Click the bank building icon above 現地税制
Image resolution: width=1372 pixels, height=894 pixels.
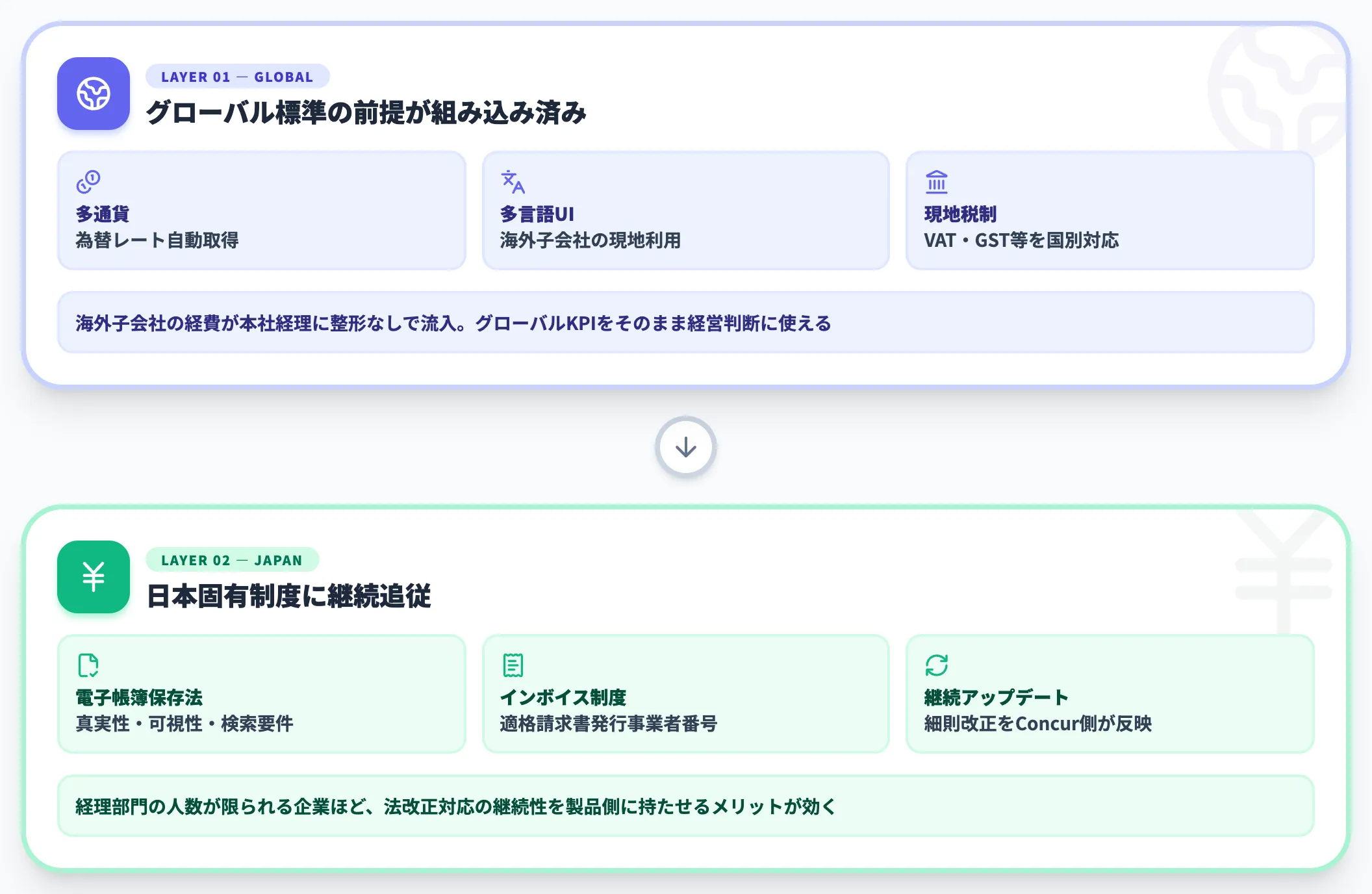pyautogui.click(x=937, y=182)
